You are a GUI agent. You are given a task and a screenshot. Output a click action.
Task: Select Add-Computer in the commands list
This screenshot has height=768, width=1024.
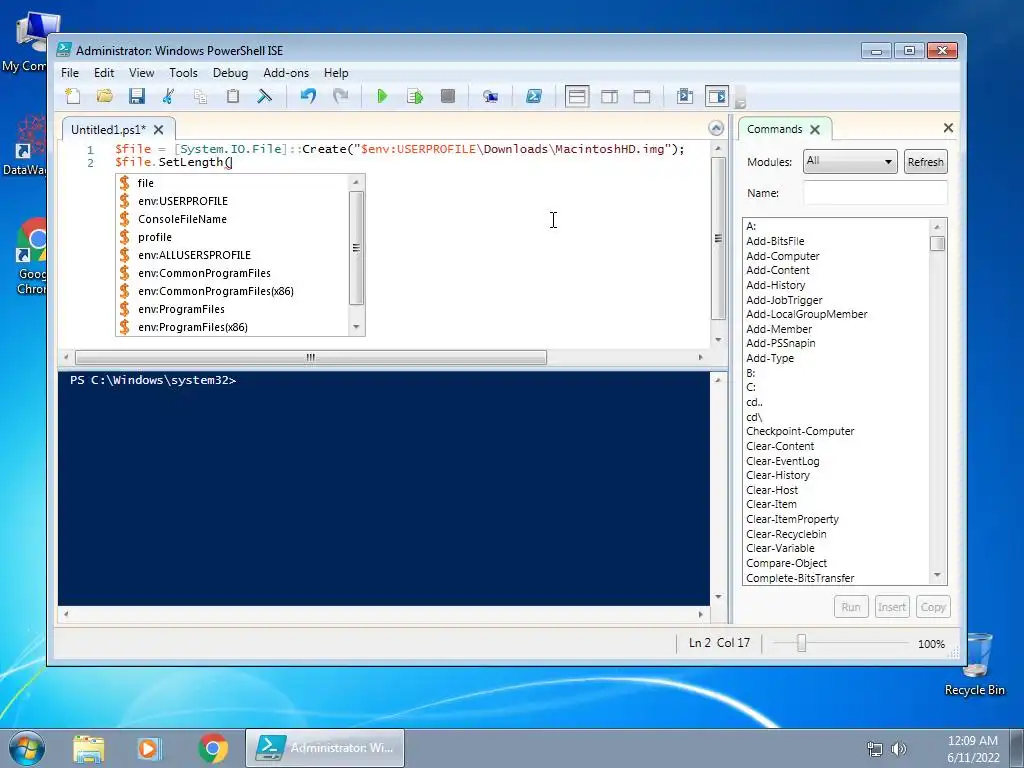click(x=782, y=256)
